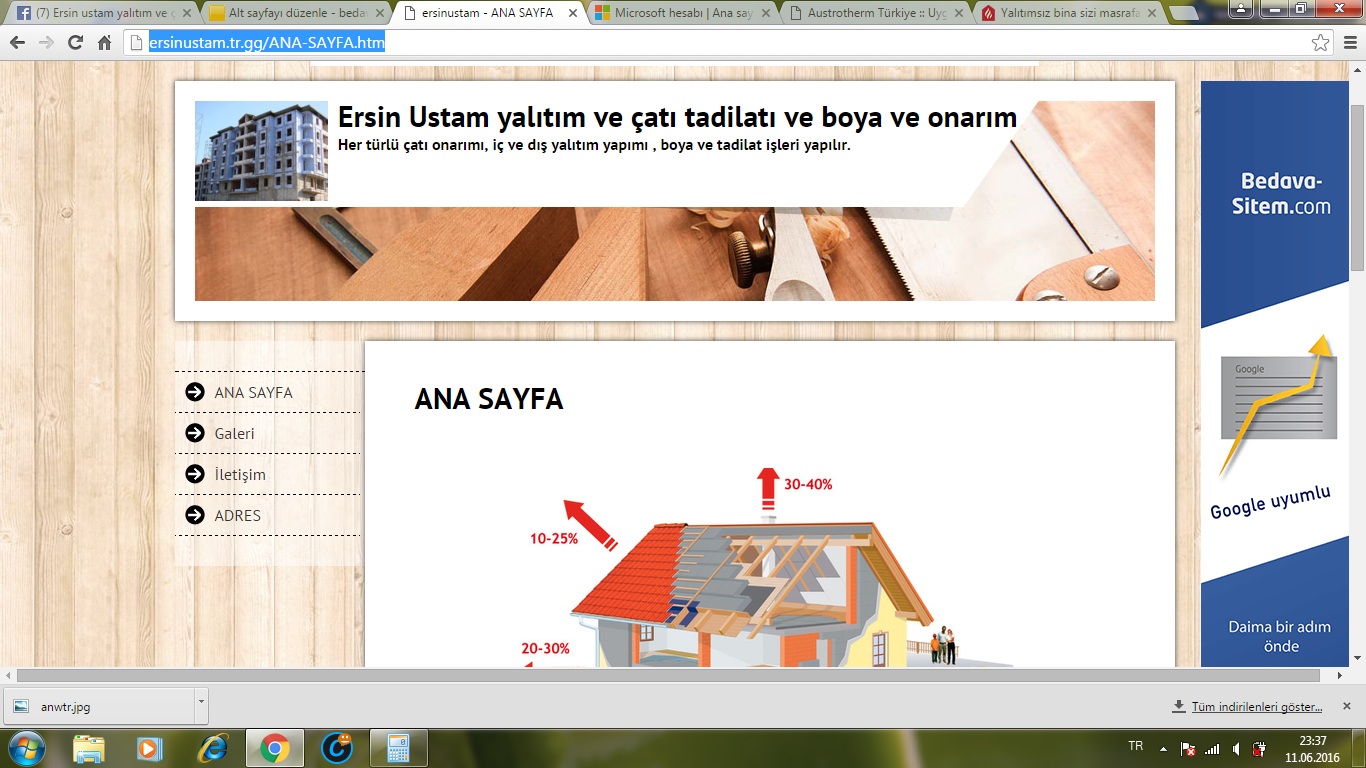Expand the anwtr.jpg download options arrow

(201, 703)
